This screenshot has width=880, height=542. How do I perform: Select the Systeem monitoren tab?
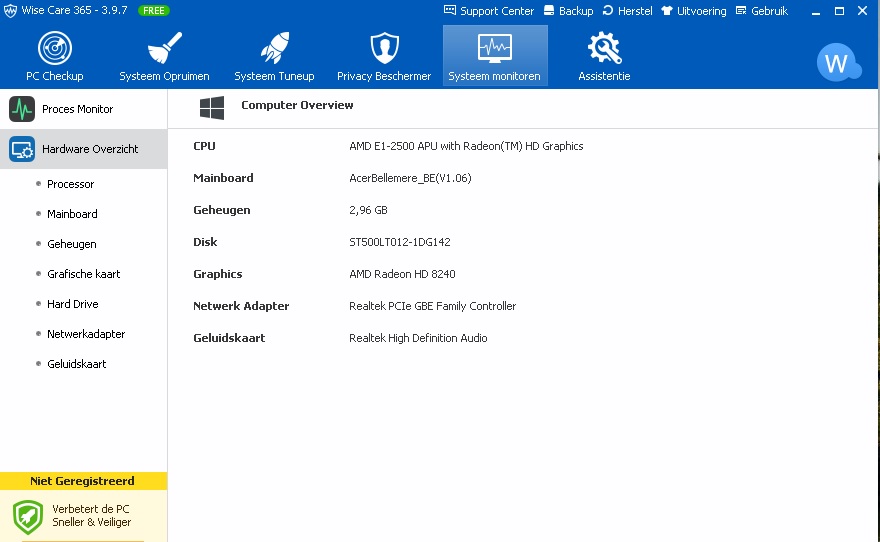[495, 56]
